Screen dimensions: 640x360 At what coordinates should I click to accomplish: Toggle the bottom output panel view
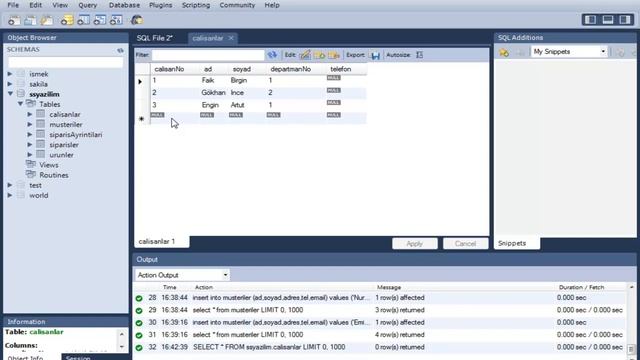608,20
